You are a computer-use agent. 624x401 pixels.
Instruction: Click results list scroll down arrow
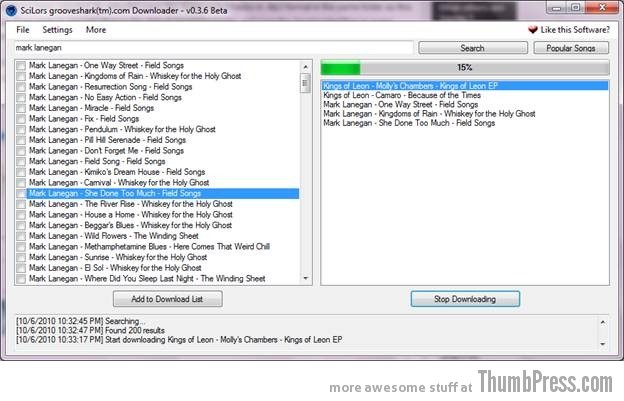click(306, 278)
